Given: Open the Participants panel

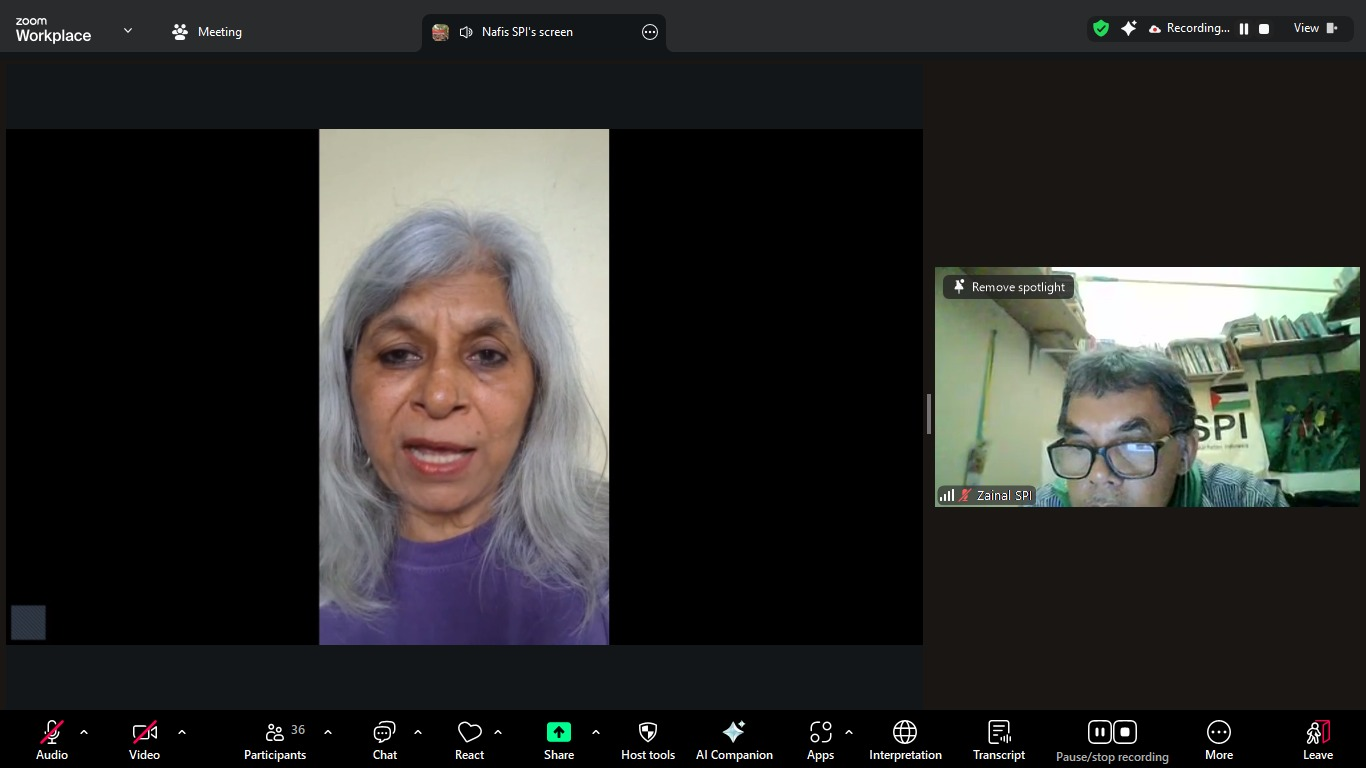Looking at the screenshot, I should click(275, 740).
